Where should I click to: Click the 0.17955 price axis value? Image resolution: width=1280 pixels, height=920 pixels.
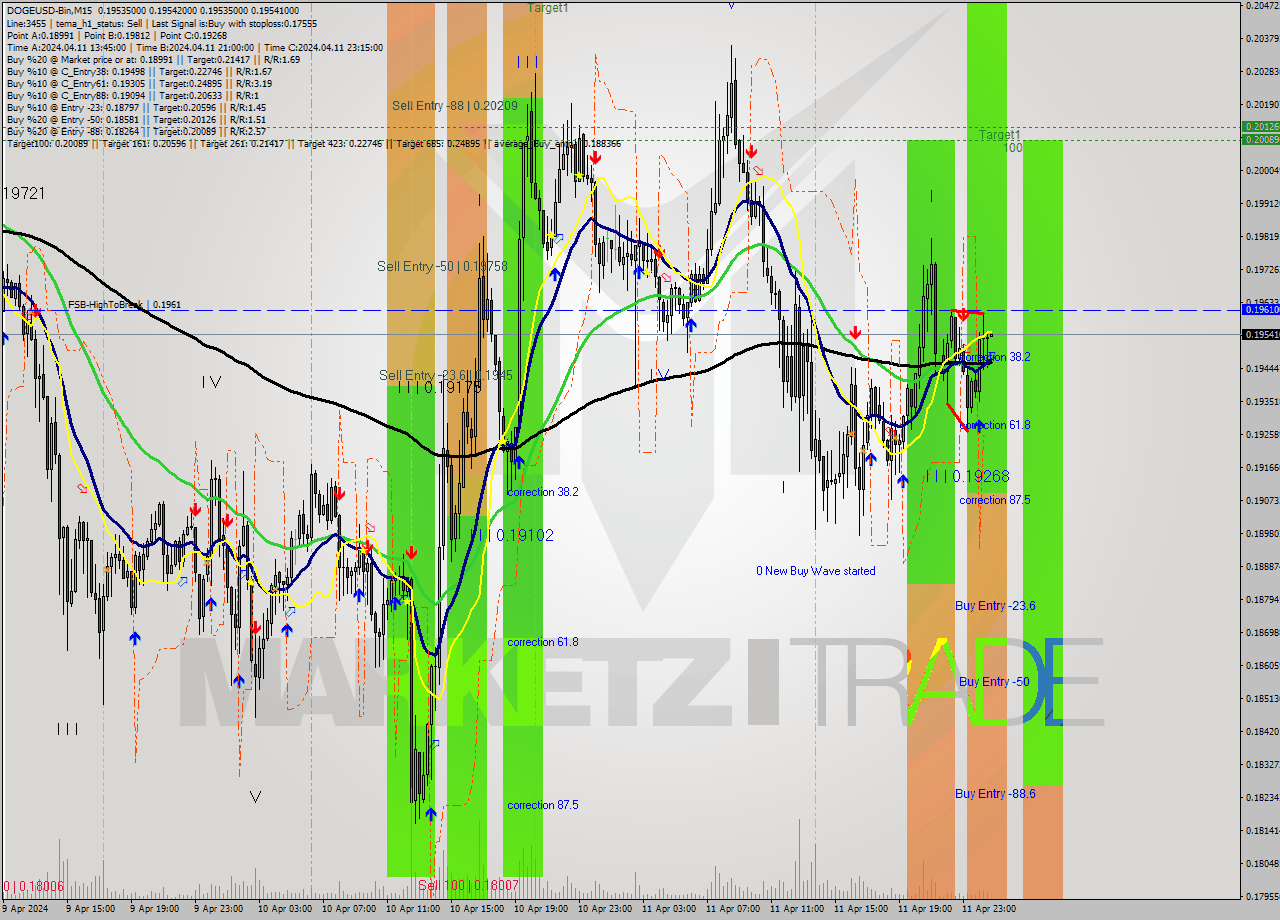tap(1262, 896)
